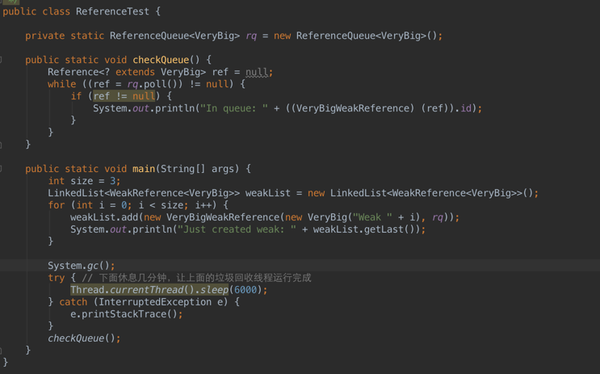Click "InterruptedException" in the catch clause

click(155, 302)
